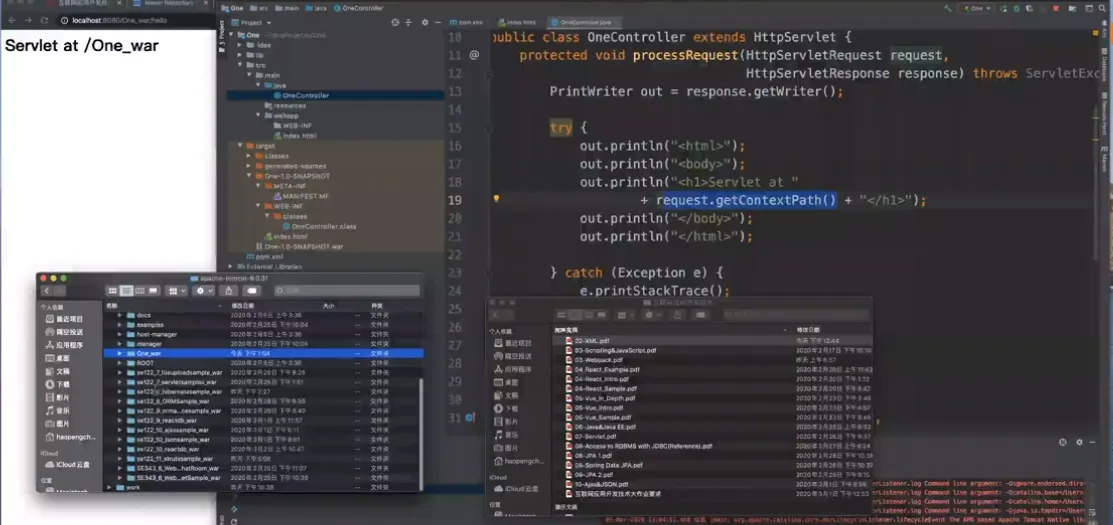Collapse the META-INF folder in target
Viewport: 1113px width, 525px height.
click(258, 185)
